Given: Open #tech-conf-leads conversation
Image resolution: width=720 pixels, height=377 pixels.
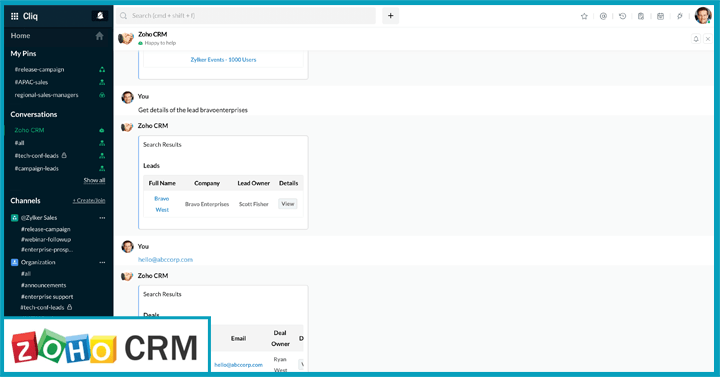Looking at the screenshot, I should tap(37, 156).
